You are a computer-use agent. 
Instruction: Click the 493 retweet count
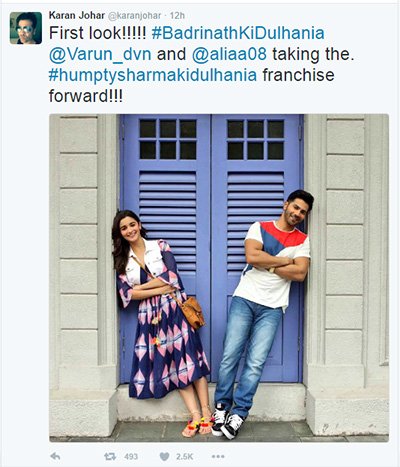pyautogui.click(x=131, y=456)
